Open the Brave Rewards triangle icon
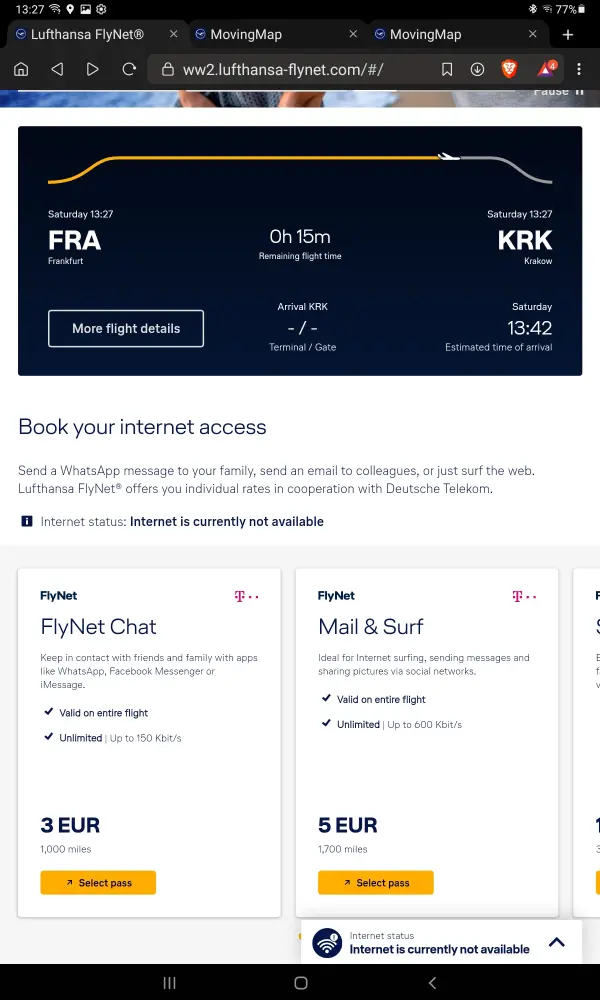Image resolution: width=600 pixels, height=1000 pixels. pos(546,70)
